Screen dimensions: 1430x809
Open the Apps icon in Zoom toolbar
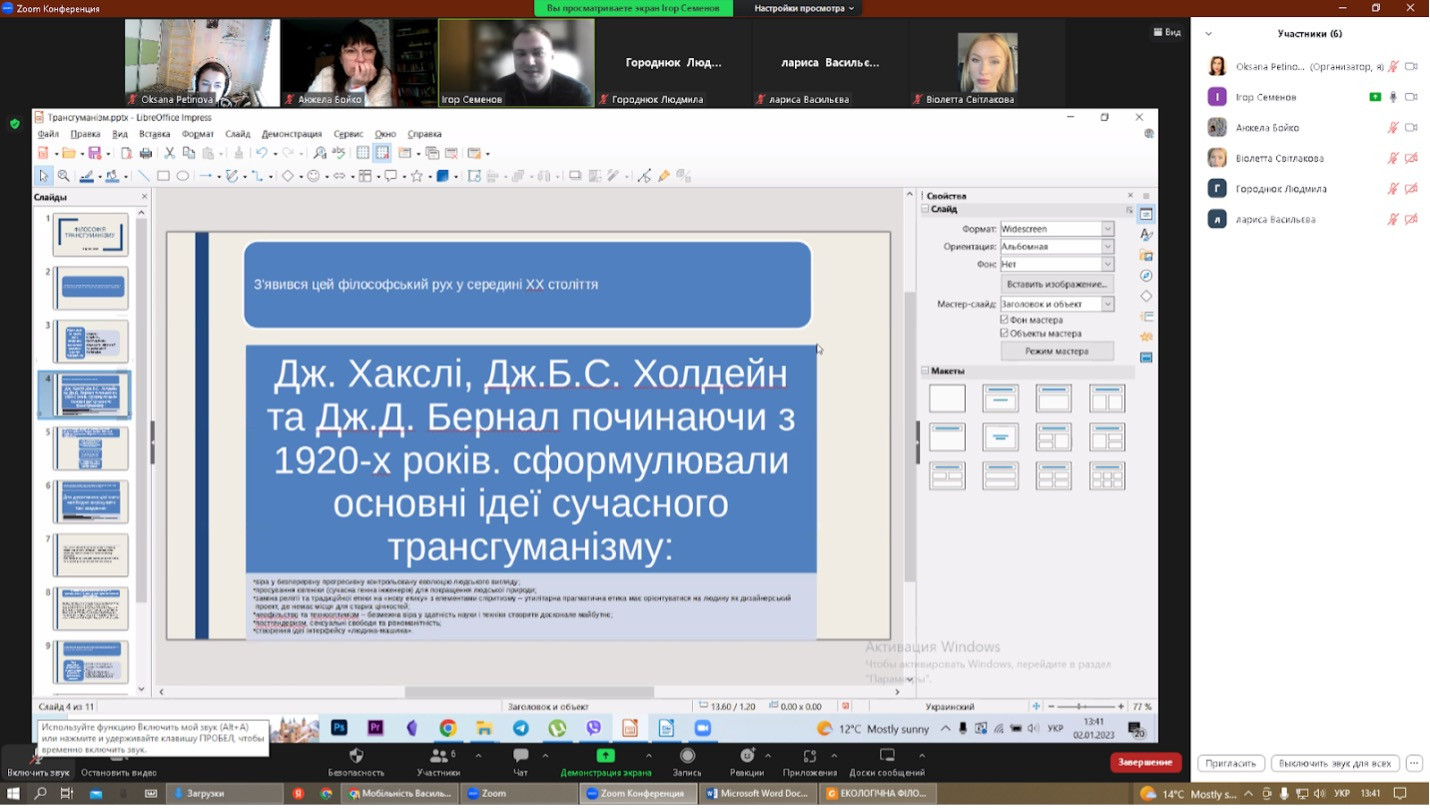coord(810,756)
